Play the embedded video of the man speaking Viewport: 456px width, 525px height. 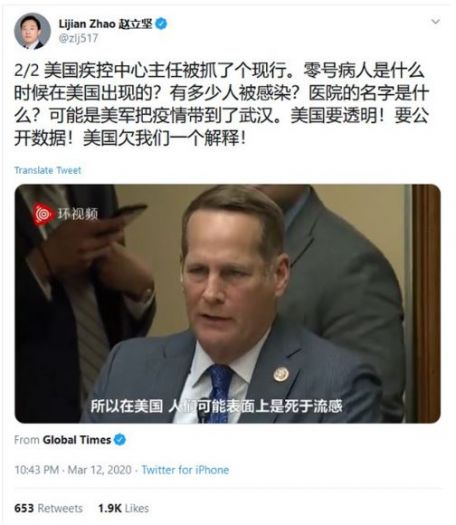pyautogui.click(x=227, y=304)
